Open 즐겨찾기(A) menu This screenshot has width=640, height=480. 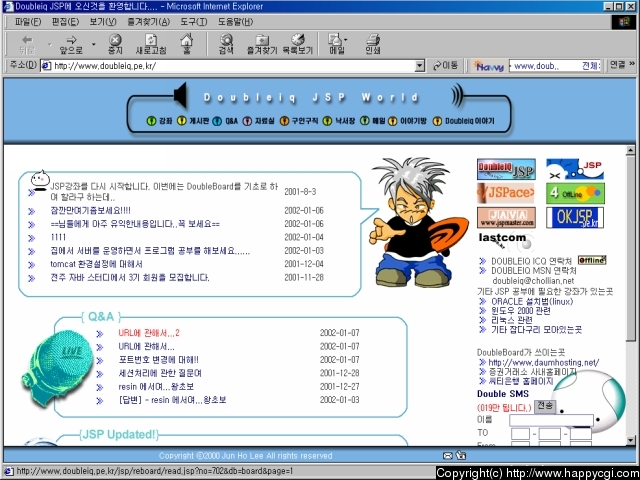tap(149, 22)
